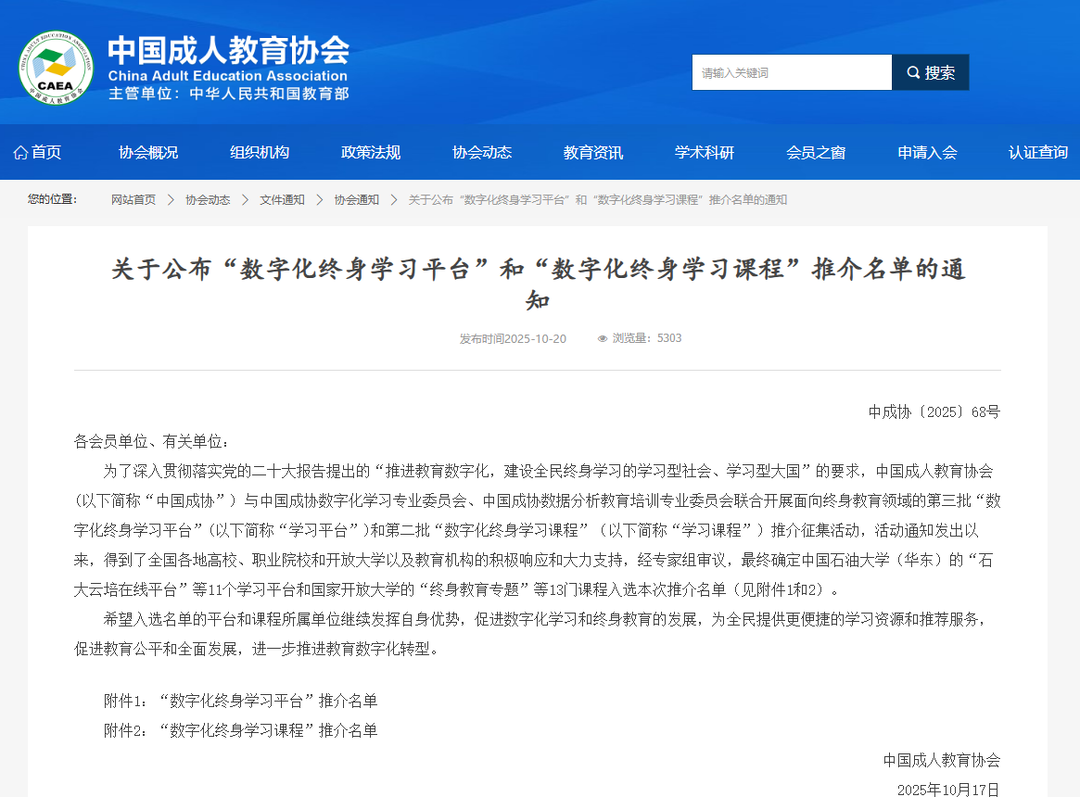Click the CAEA association logo
Viewport: 1080px width, 797px height.
(x=55, y=67)
